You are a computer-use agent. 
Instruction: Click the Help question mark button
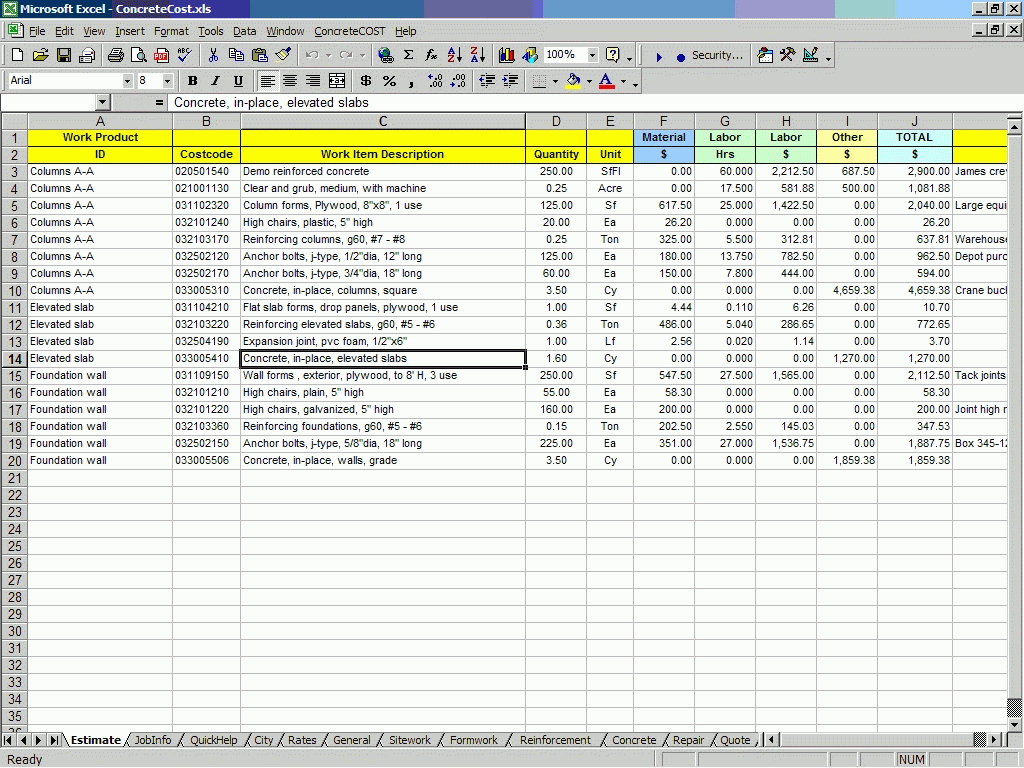point(613,55)
